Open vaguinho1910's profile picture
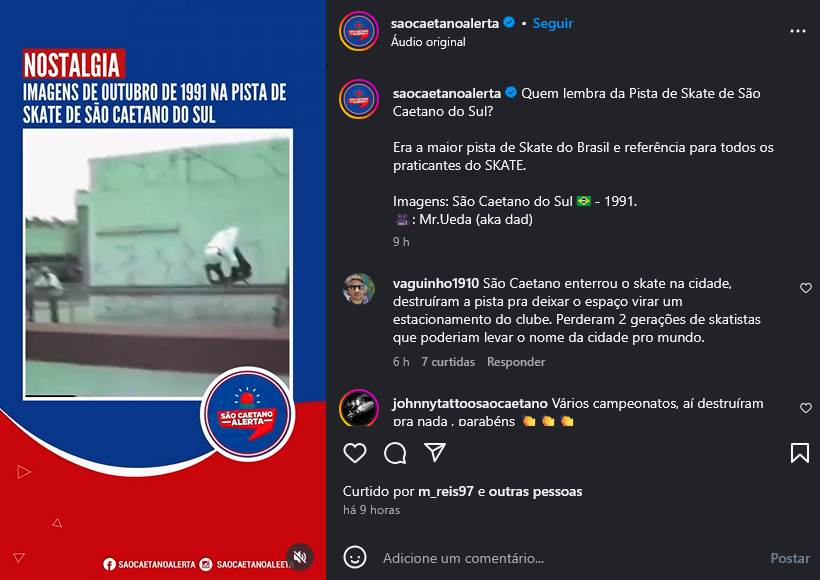Image resolution: width=820 pixels, height=580 pixels. pos(359,288)
